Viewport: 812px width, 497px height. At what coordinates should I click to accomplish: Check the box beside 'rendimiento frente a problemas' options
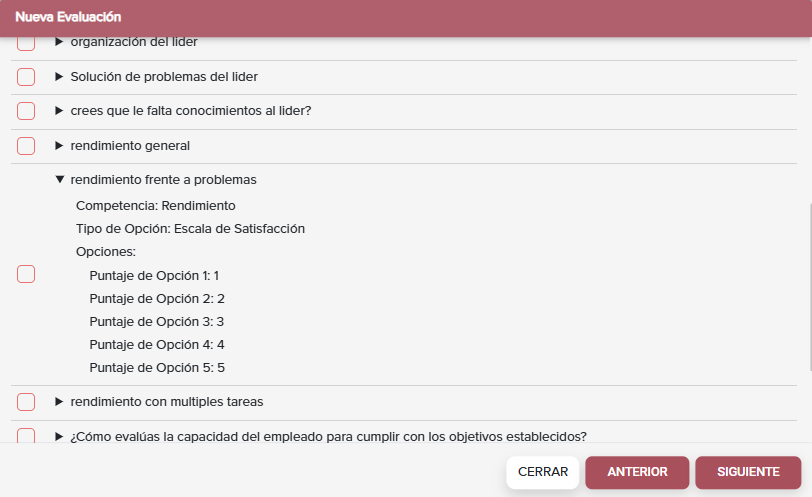pyautogui.click(x=26, y=274)
